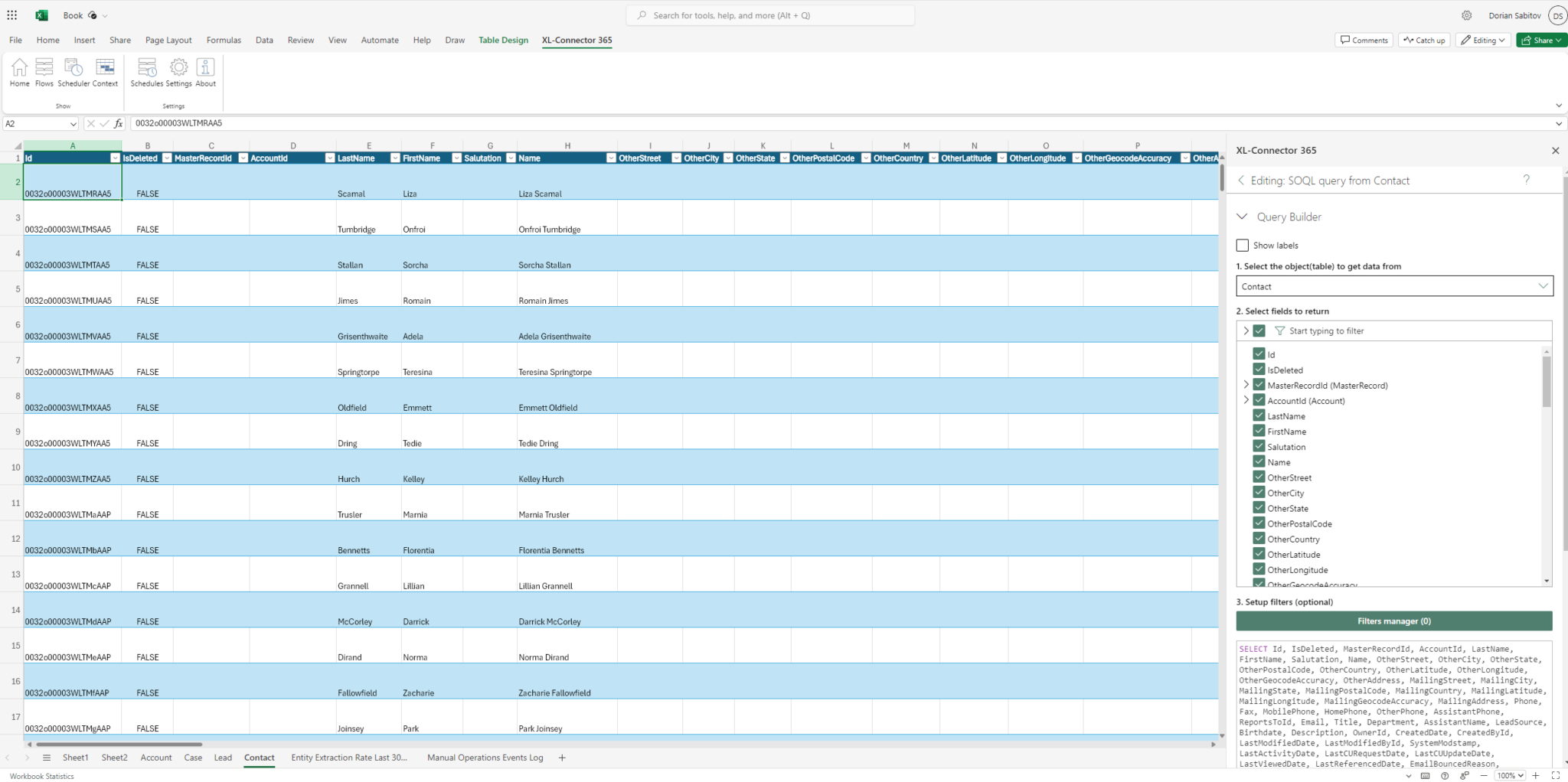Click the Filters manager button
The width and height of the screenshot is (1568, 782).
coord(1393,621)
